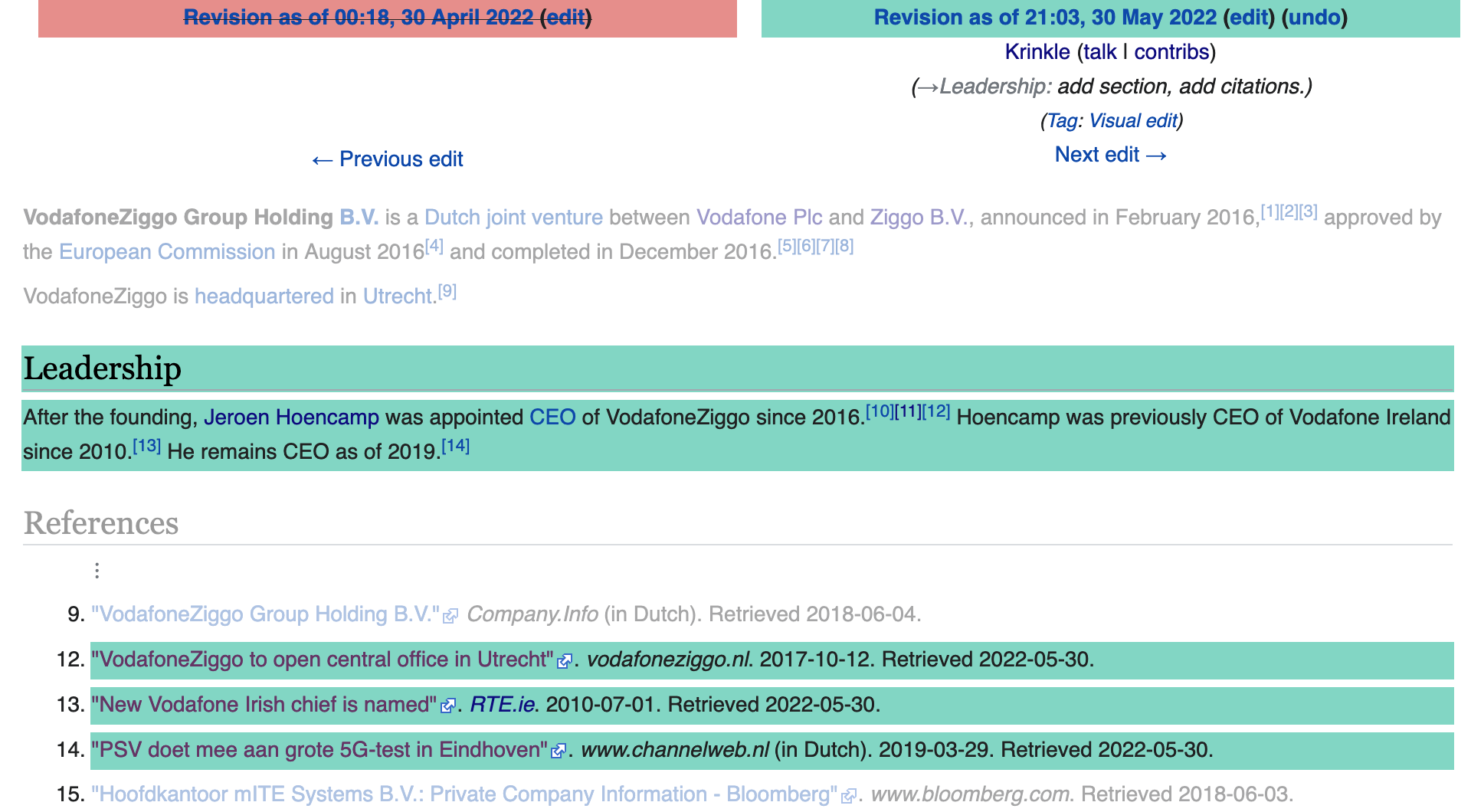Open the 30 May 2022 revision link
The width and height of the screenshot is (1471, 812).
click(1045, 17)
